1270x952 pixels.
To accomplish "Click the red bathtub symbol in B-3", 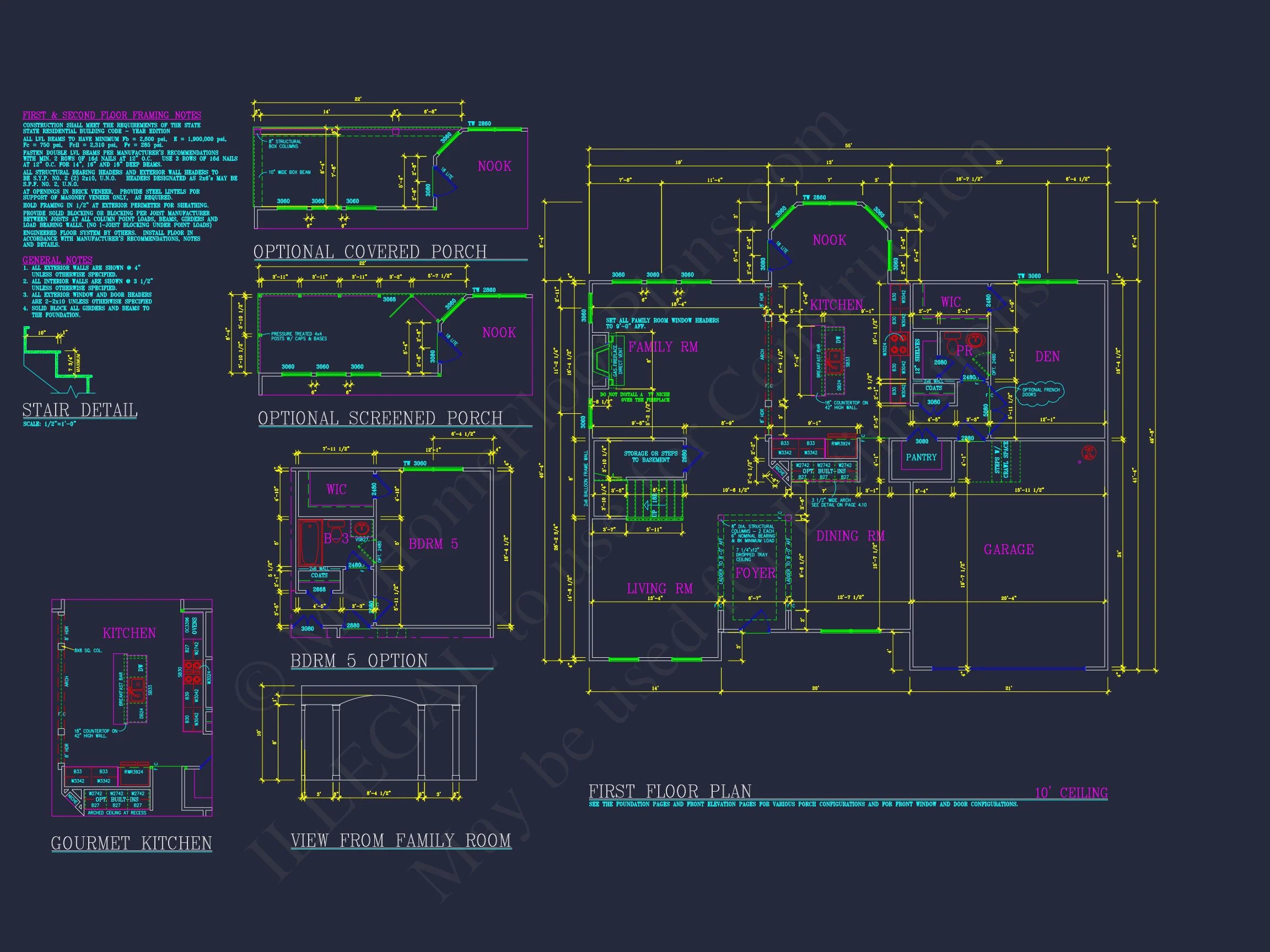I will [310, 543].
